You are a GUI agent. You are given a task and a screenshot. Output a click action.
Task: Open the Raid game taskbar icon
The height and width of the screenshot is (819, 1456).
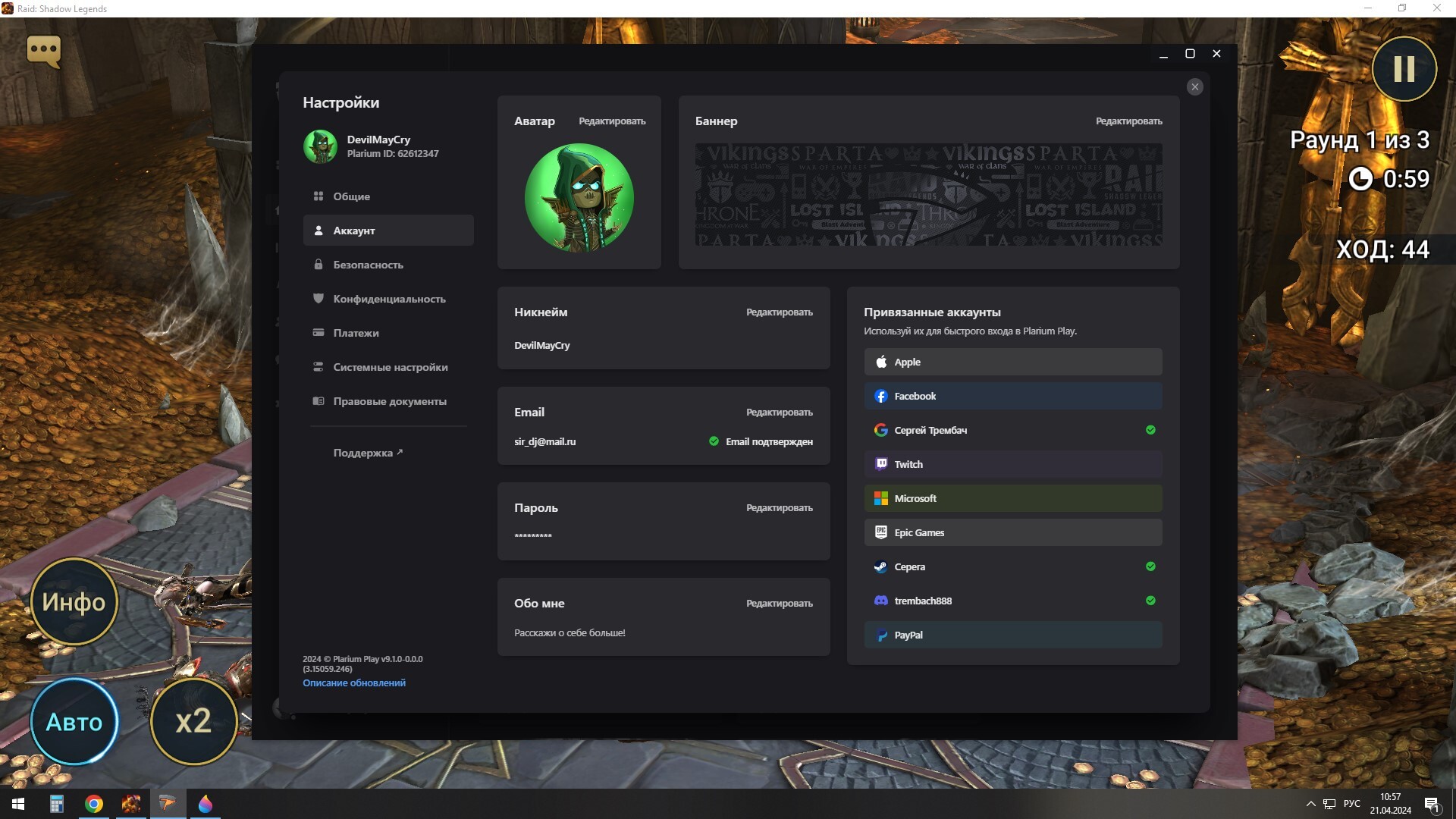[x=131, y=804]
